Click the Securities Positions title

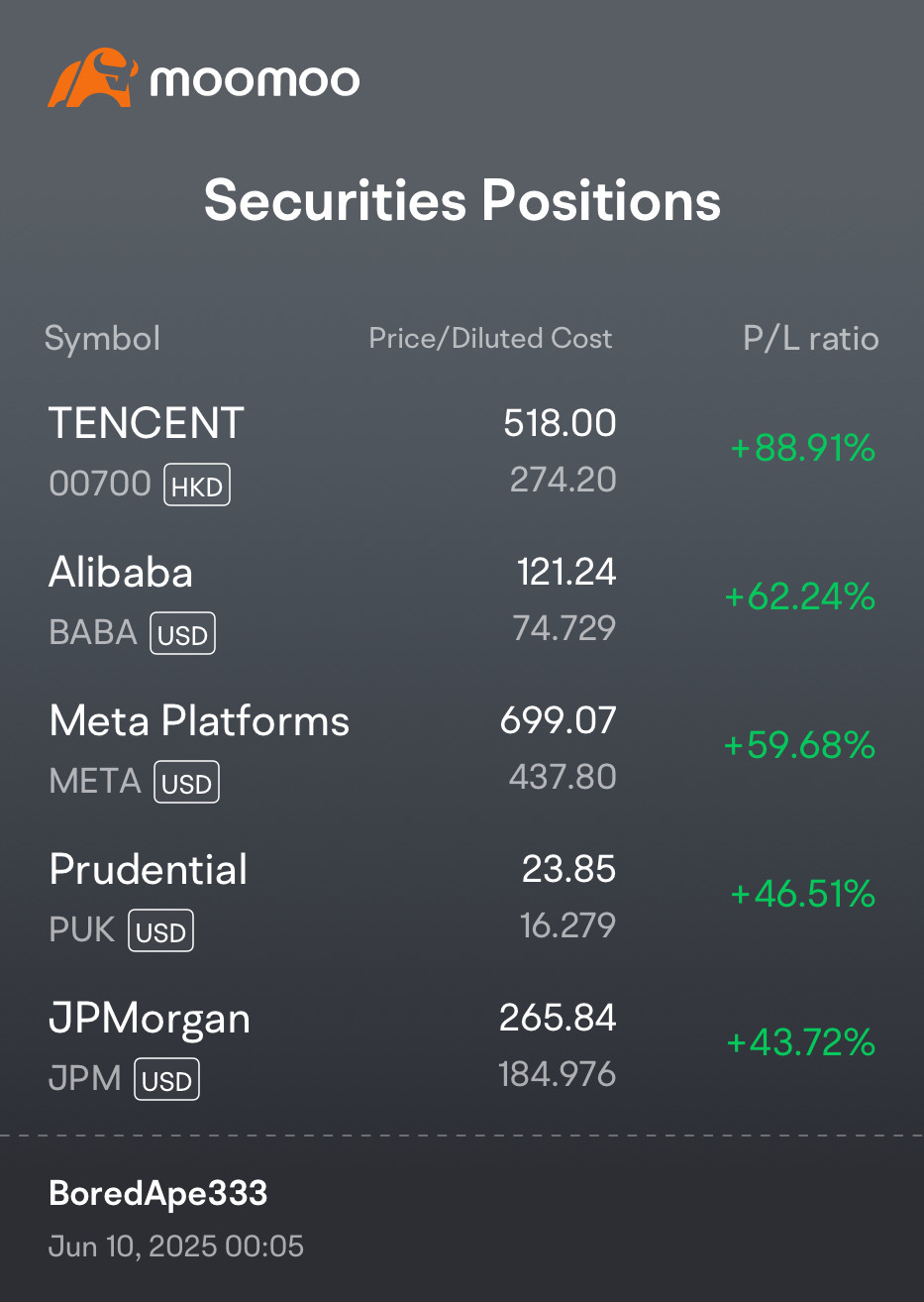click(x=462, y=201)
